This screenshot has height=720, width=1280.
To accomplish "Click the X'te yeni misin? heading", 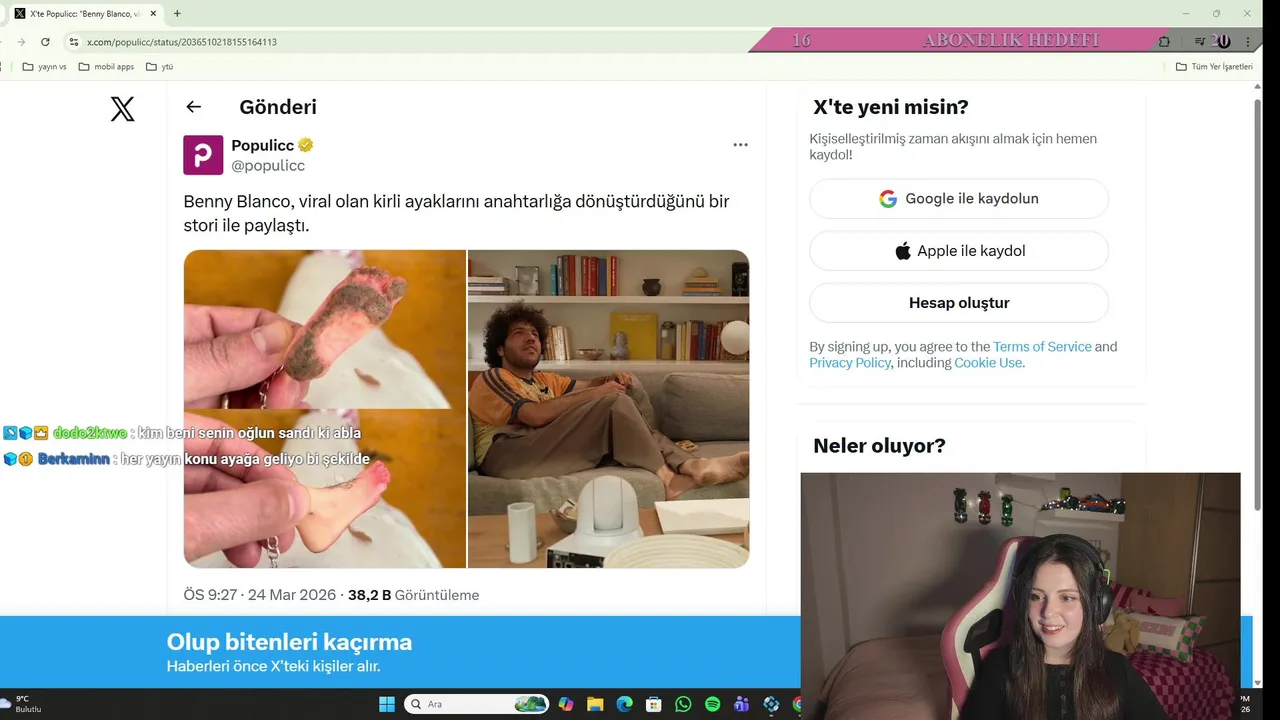I will pos(891,107).
